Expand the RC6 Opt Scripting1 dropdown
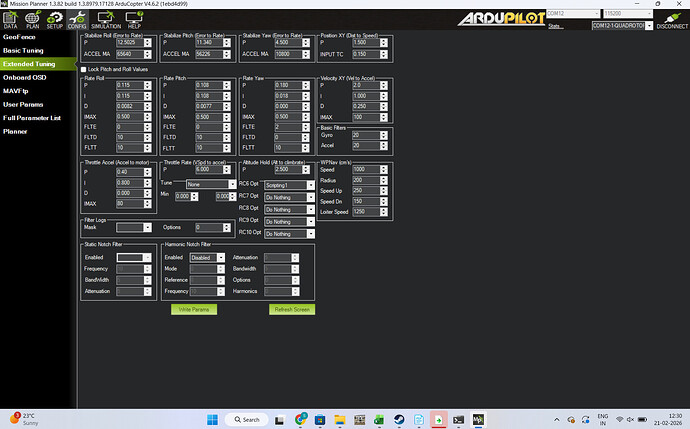The width and height of the screenshot is (690, 429). [x=297, y=185]
